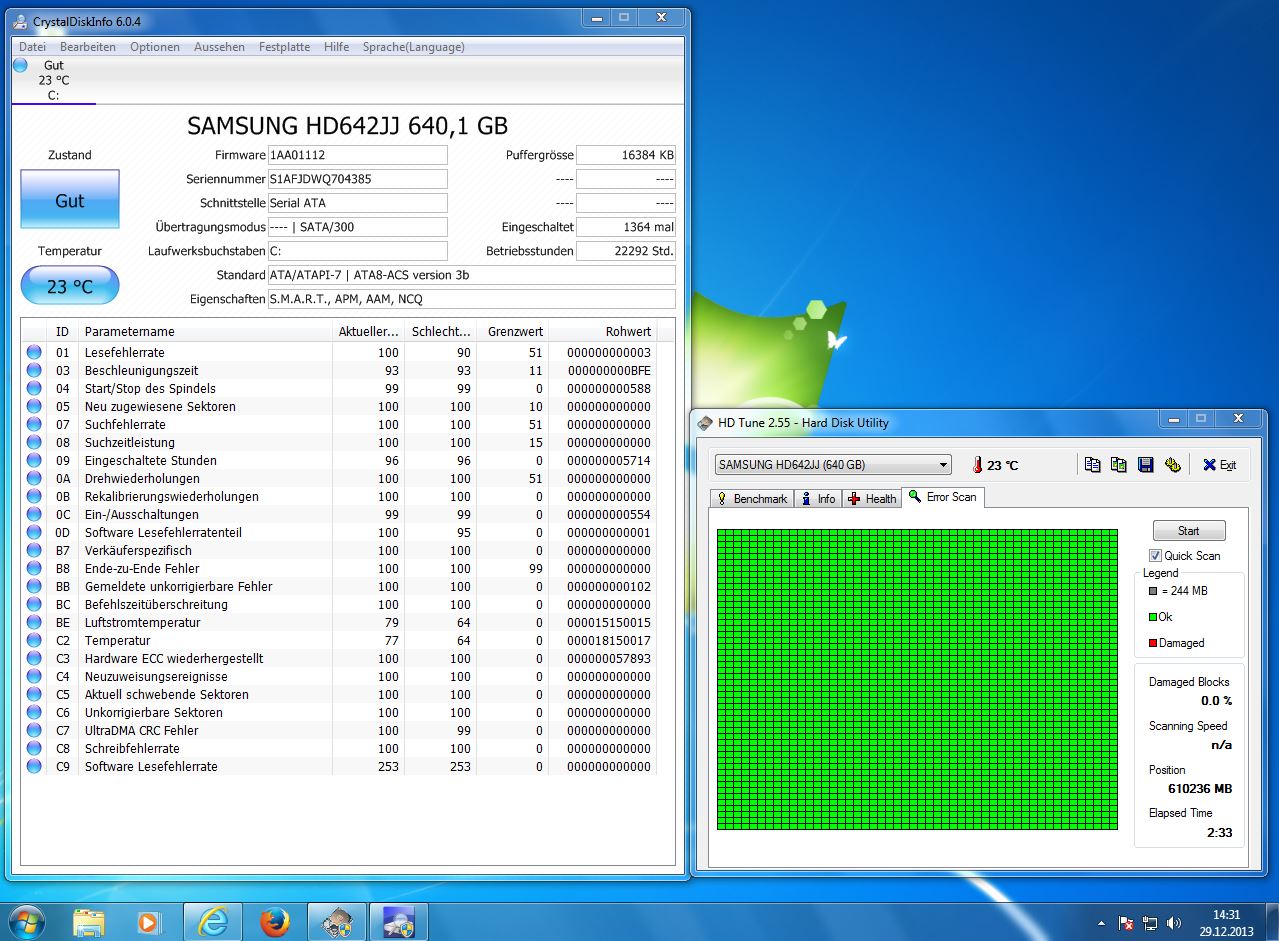Viewport: 1279px width, 941px height.
Task: Click the status orb for UltraDMA CRC Fehler
Action: coord(35,730)
